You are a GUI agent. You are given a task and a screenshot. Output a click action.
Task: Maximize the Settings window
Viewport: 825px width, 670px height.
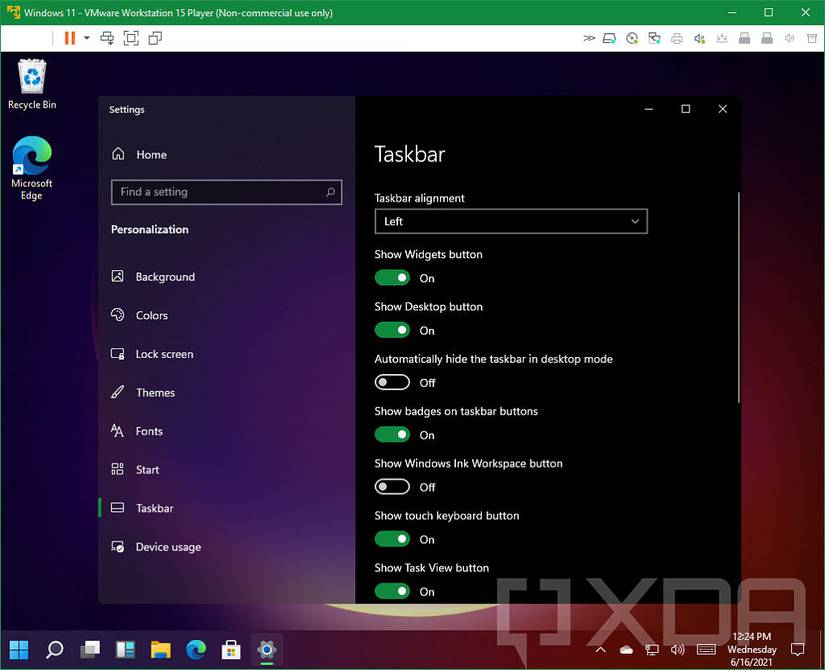coord(686,109)
